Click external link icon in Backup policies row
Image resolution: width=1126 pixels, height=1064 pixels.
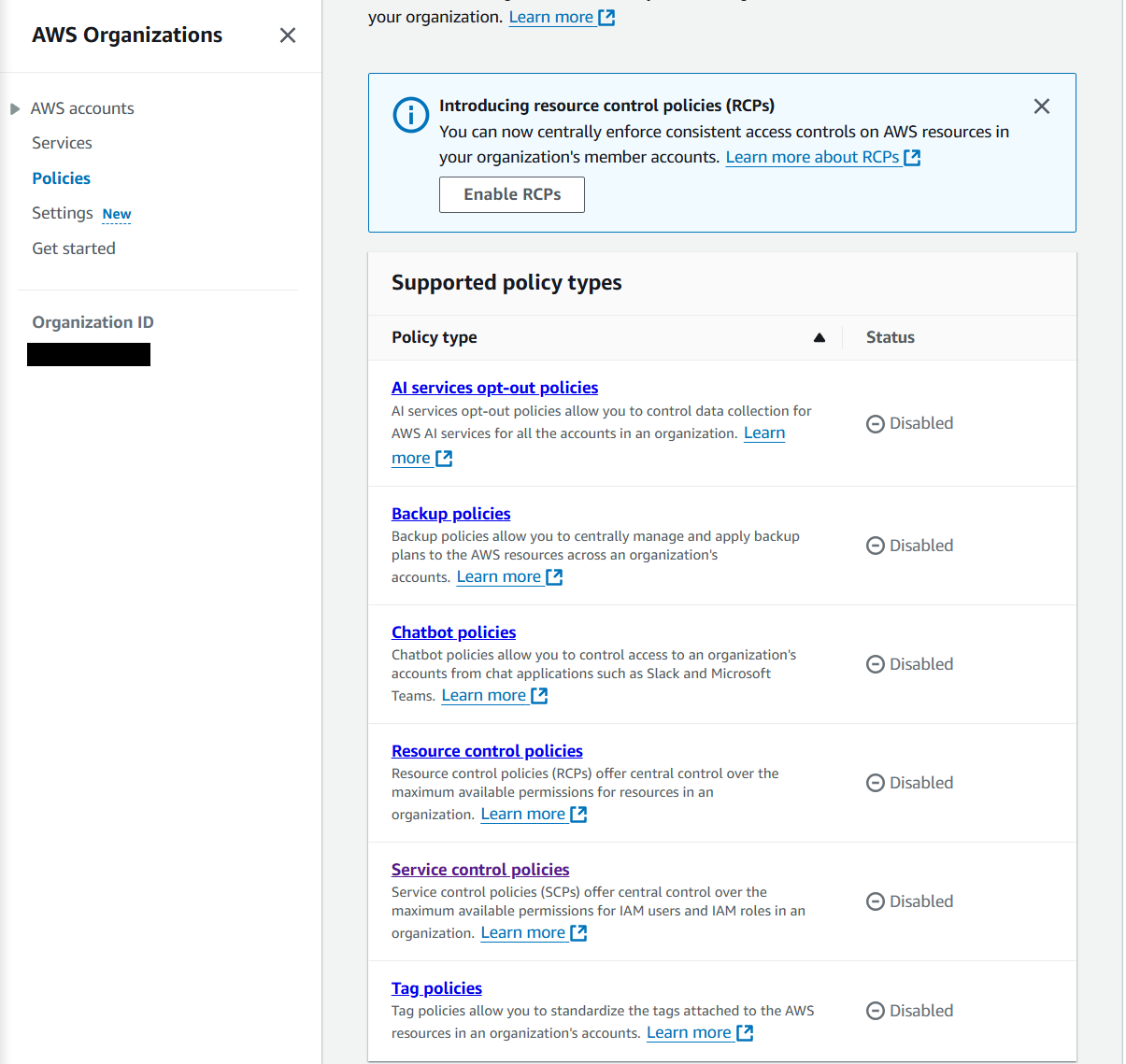coord(554,577)
